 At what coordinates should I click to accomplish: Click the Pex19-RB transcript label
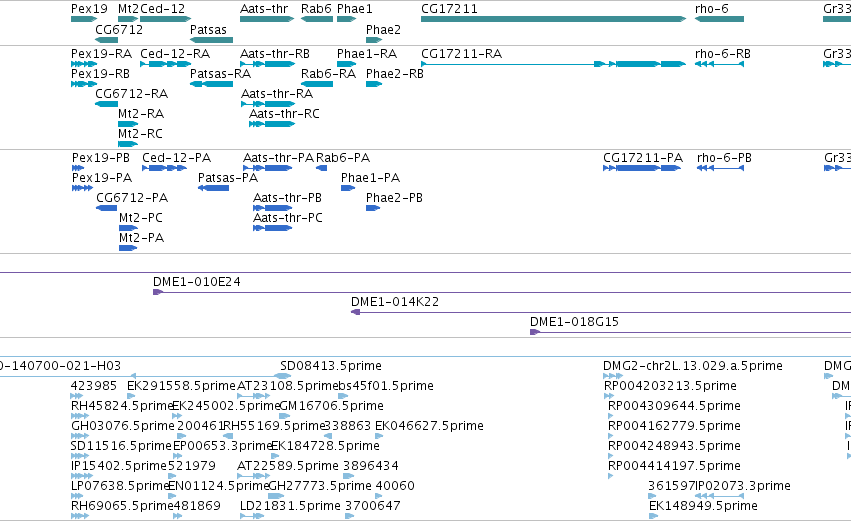100,74
